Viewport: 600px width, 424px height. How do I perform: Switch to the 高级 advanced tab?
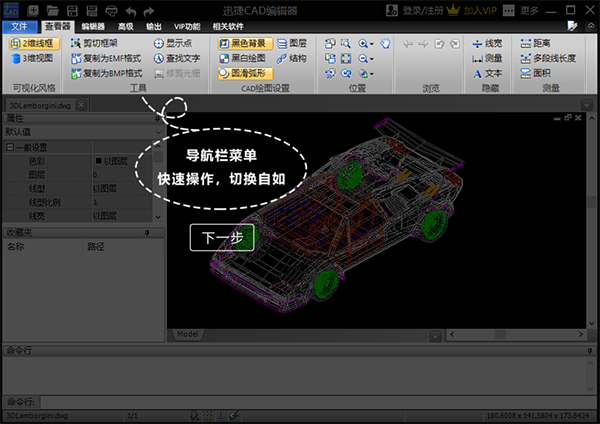pos(126,26)
